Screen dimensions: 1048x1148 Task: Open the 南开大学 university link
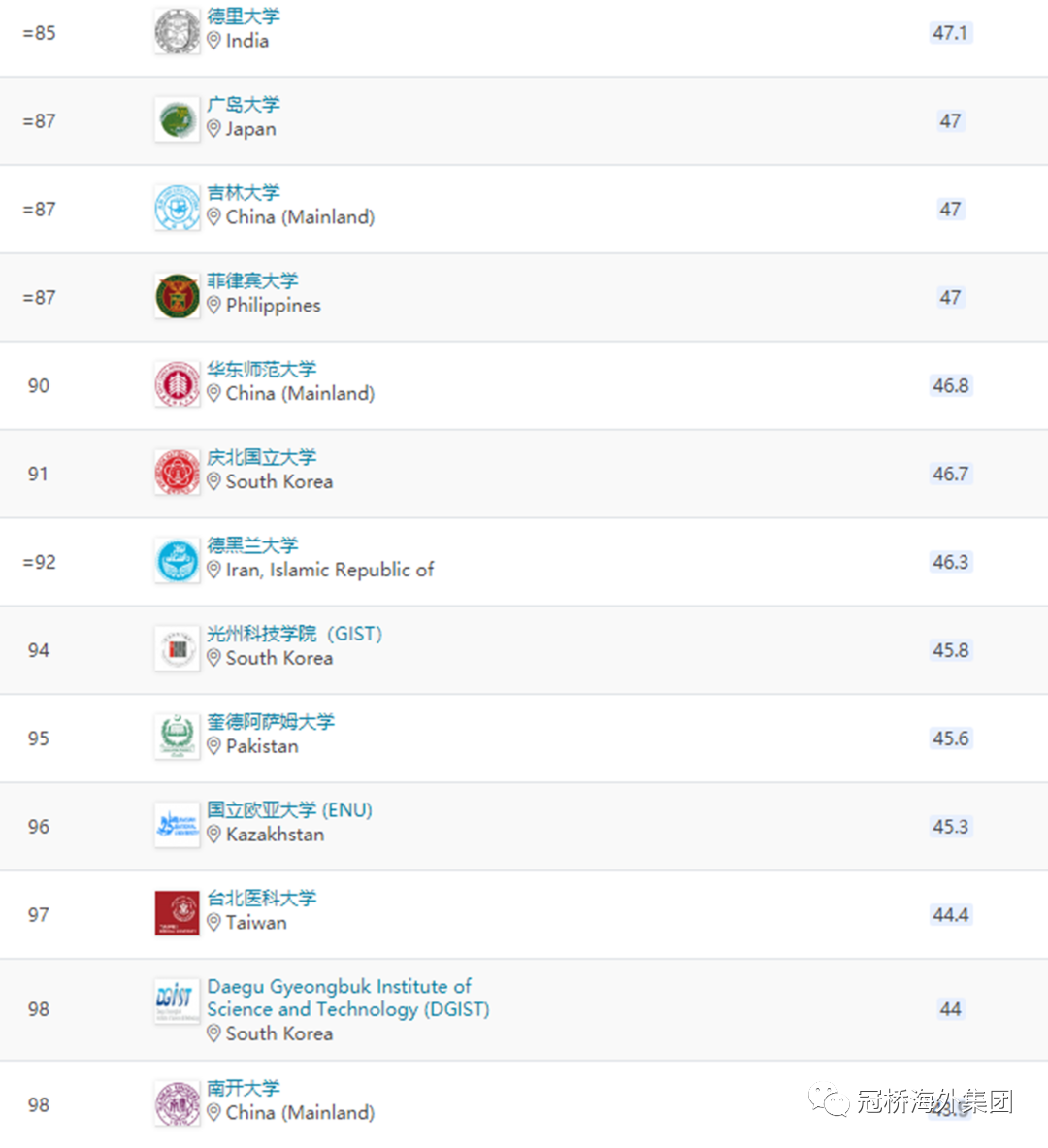pos(244,1088)
